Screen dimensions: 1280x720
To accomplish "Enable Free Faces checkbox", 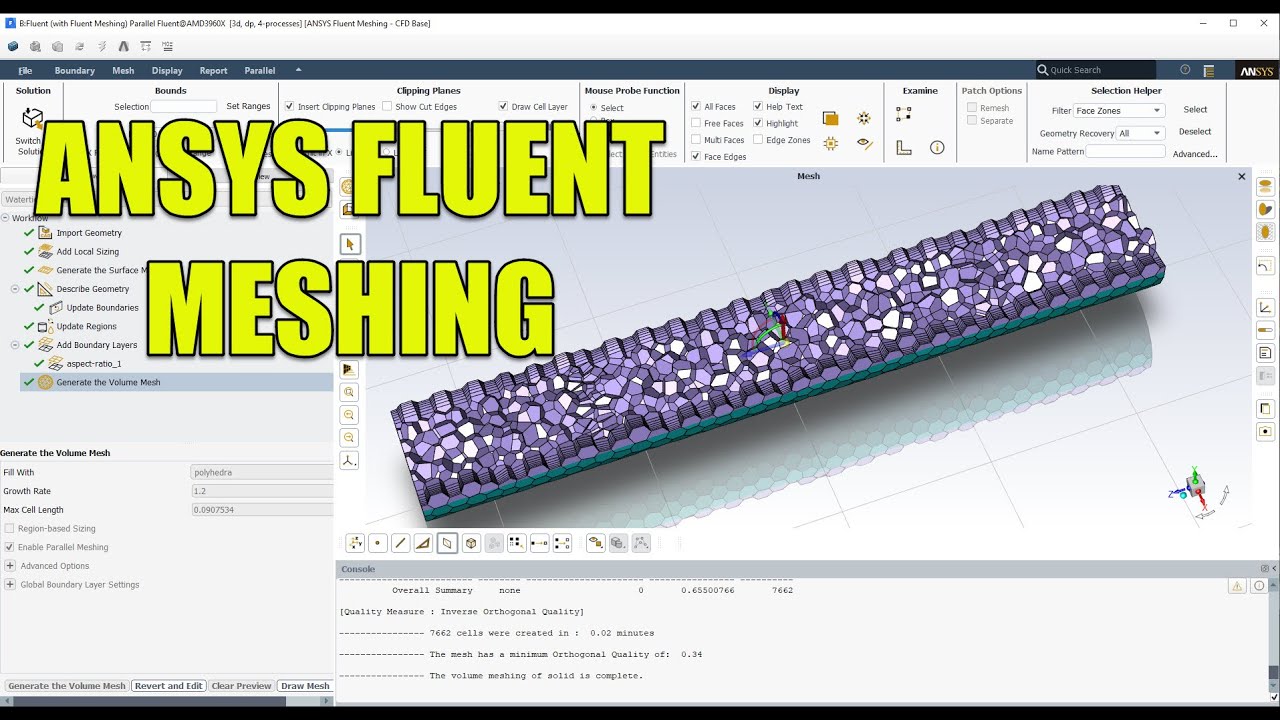I will point(696,123).
